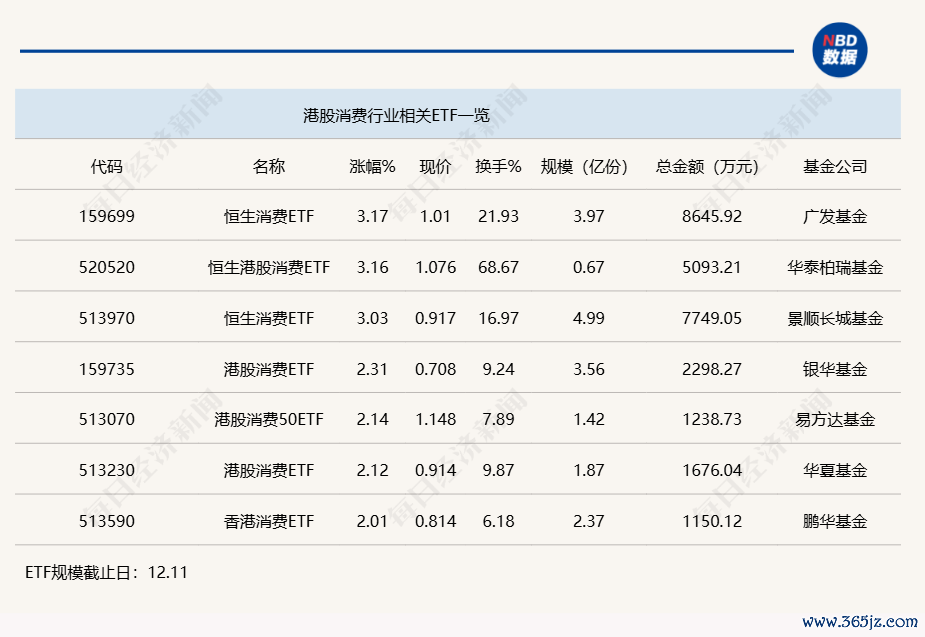Click the price 0.708
The width and height of the screenshot is (925, 637).
[x=435, y=369]
